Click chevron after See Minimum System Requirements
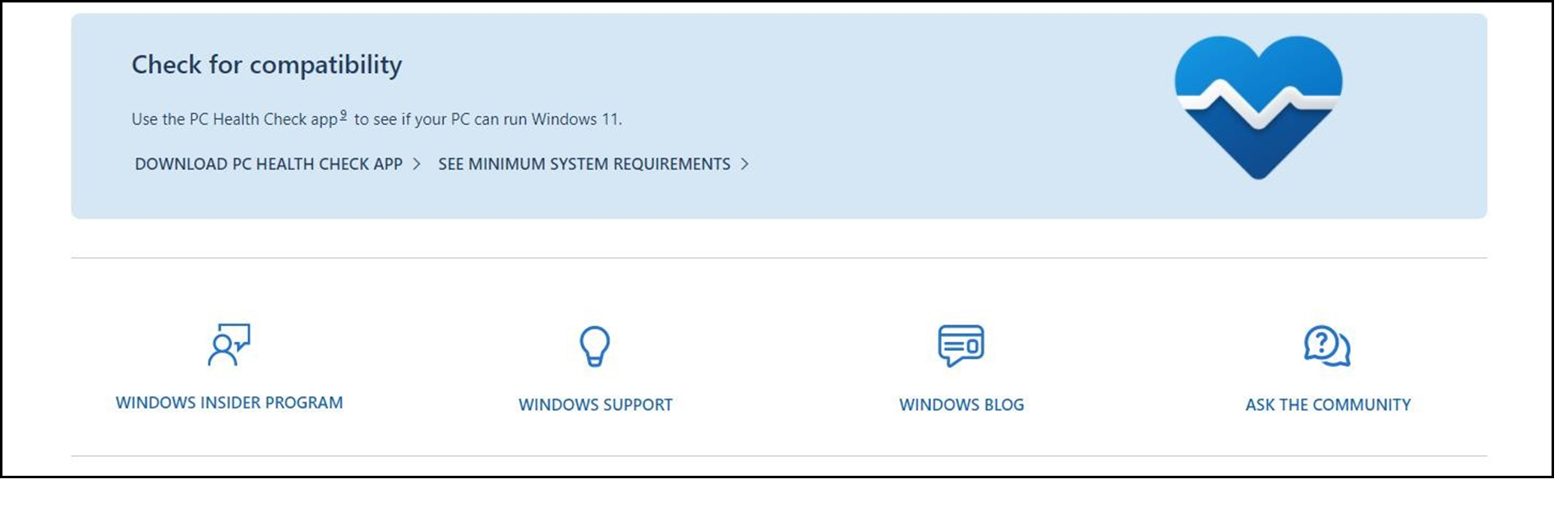The image size is (1568, 507). [745, 164]
